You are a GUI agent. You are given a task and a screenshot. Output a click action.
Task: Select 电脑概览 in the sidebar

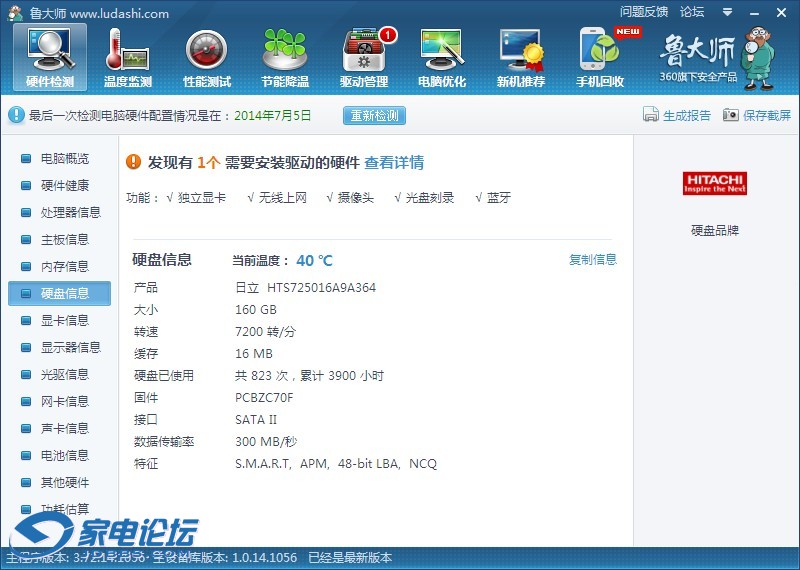click(64, 158)
